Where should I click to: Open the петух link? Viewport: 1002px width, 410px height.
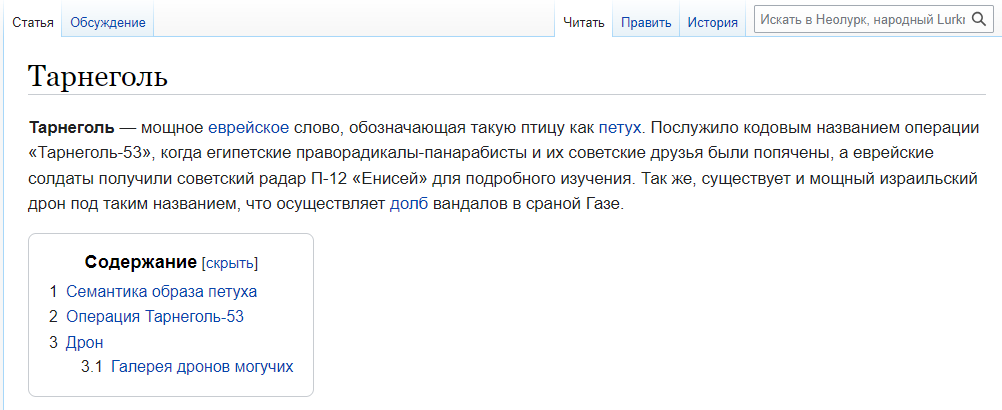(620, 128)
